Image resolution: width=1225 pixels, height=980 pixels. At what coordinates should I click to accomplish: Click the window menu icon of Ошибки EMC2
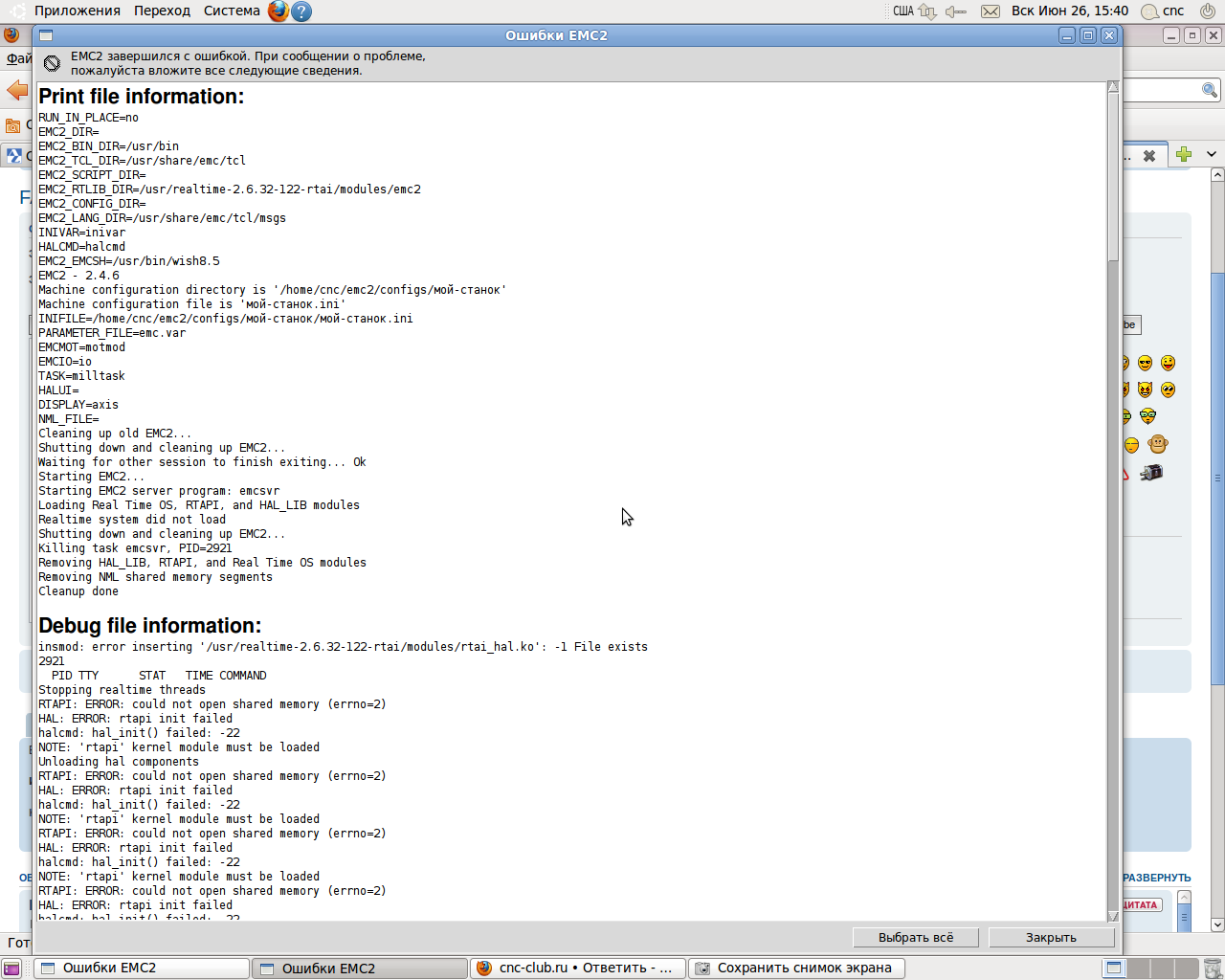pos(46,35)
